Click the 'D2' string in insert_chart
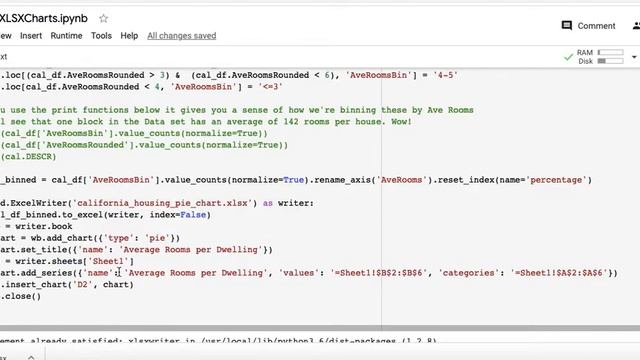Viewport: 640px width, 360px height. coord(82,284)
